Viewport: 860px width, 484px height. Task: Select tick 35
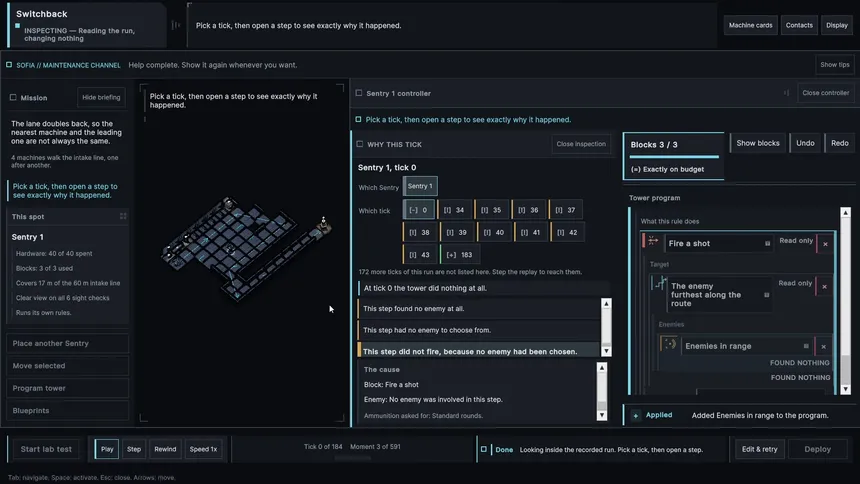[x=491, y=210]
